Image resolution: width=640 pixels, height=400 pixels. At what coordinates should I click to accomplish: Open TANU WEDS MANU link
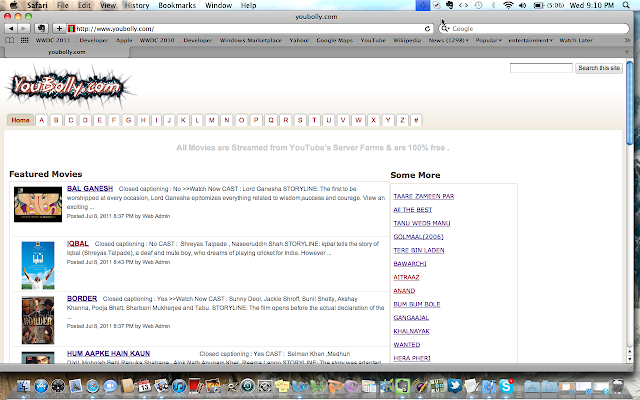[x=422, y=223]
